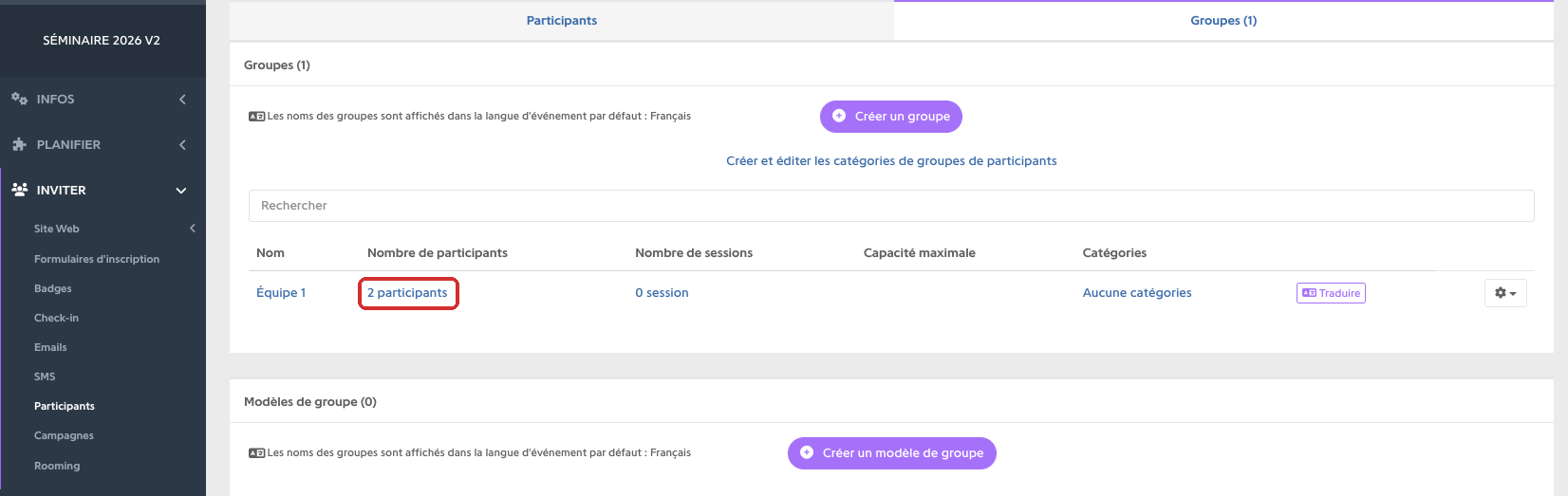Click the Traduire button for Équipe 1

1331,293
